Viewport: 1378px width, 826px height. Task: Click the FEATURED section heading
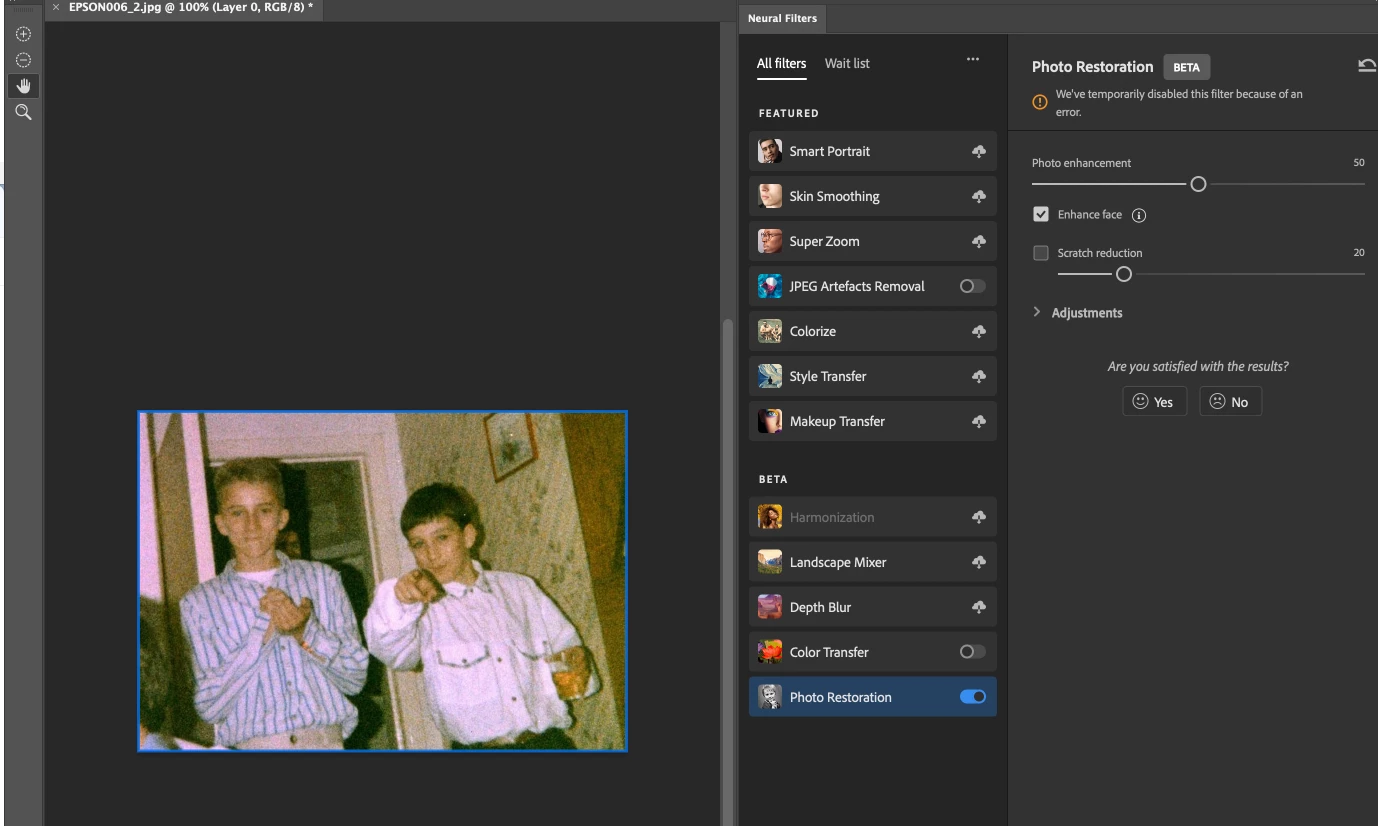pyautogui.click(x=788, y=114)
